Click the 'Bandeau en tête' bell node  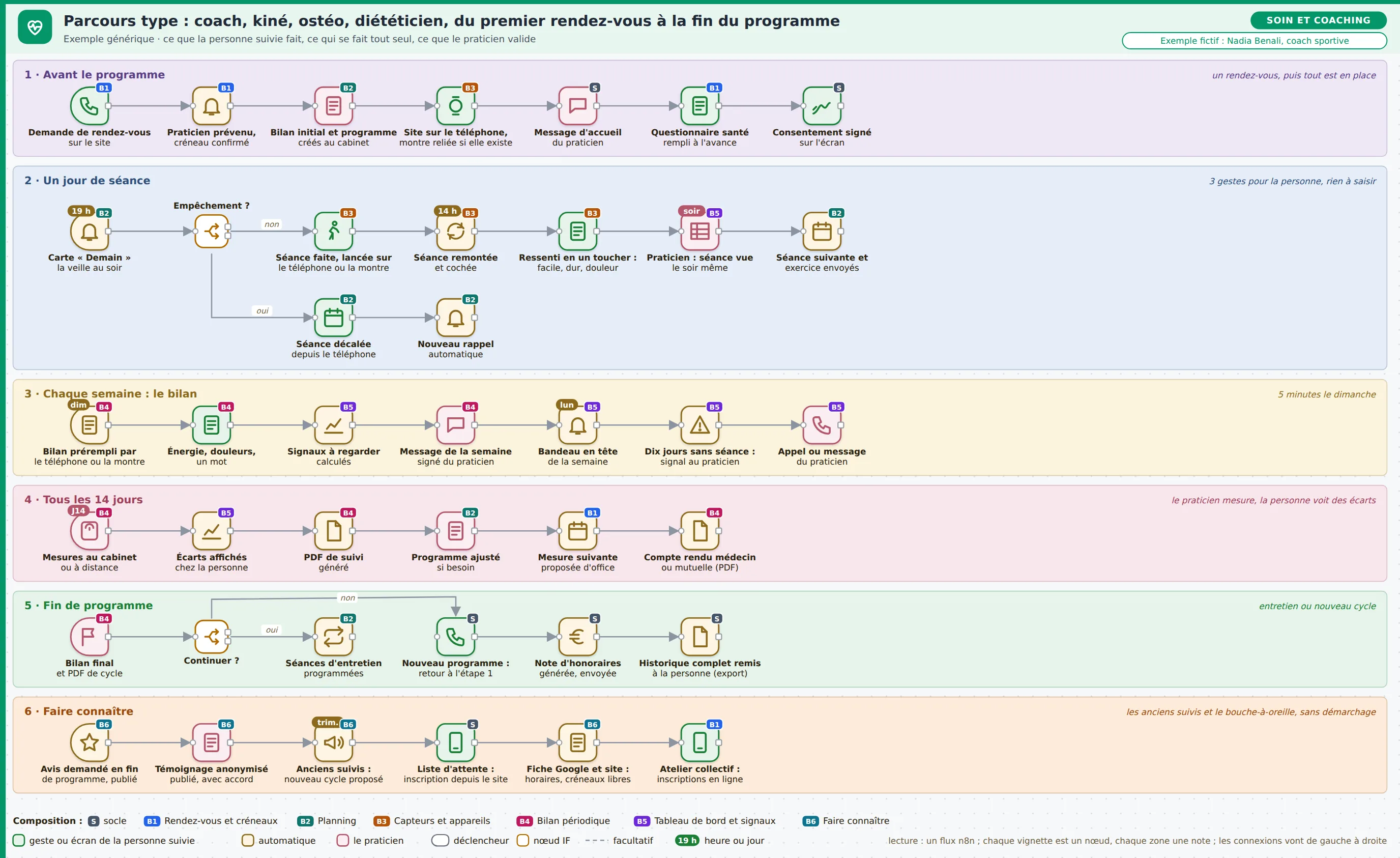(x=578, y=425)
